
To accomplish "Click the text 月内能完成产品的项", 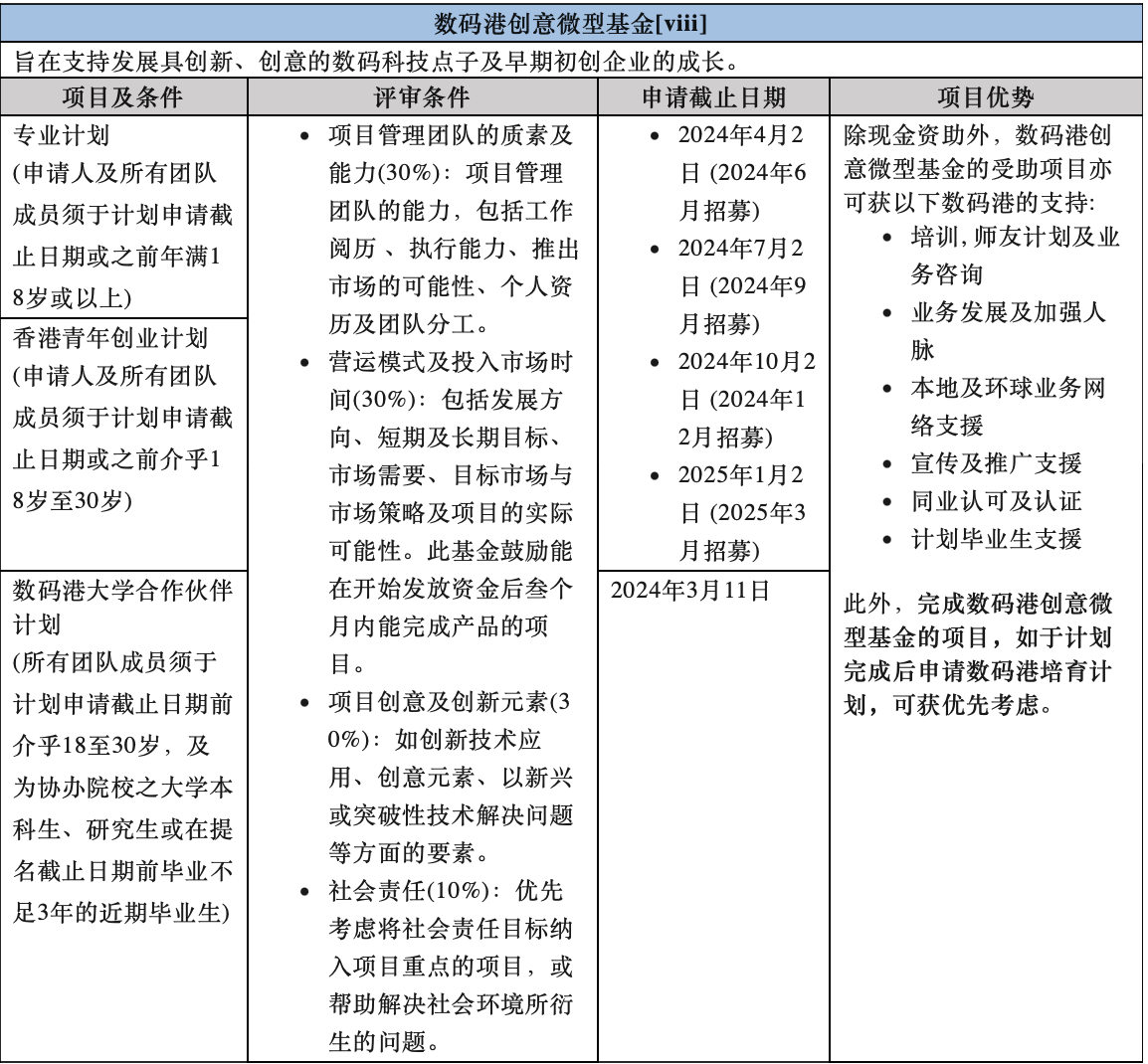I will pyautogui.click(x=439, y=626).
